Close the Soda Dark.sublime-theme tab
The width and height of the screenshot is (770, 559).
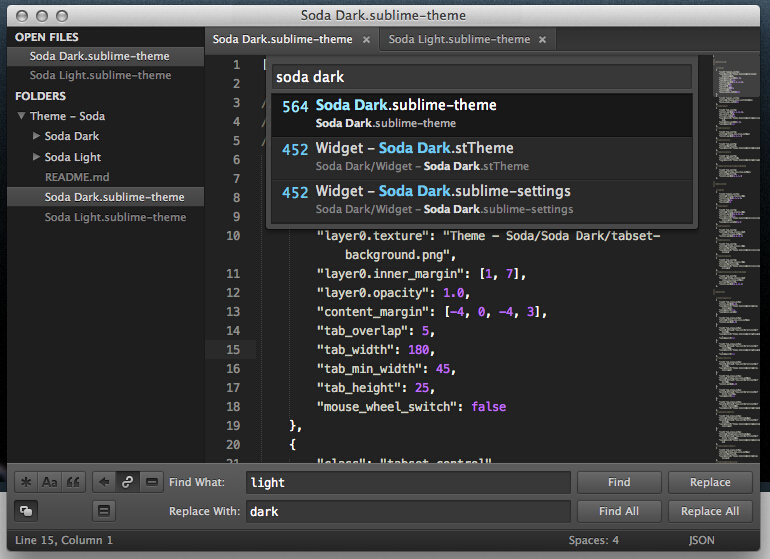coord(366,40)
